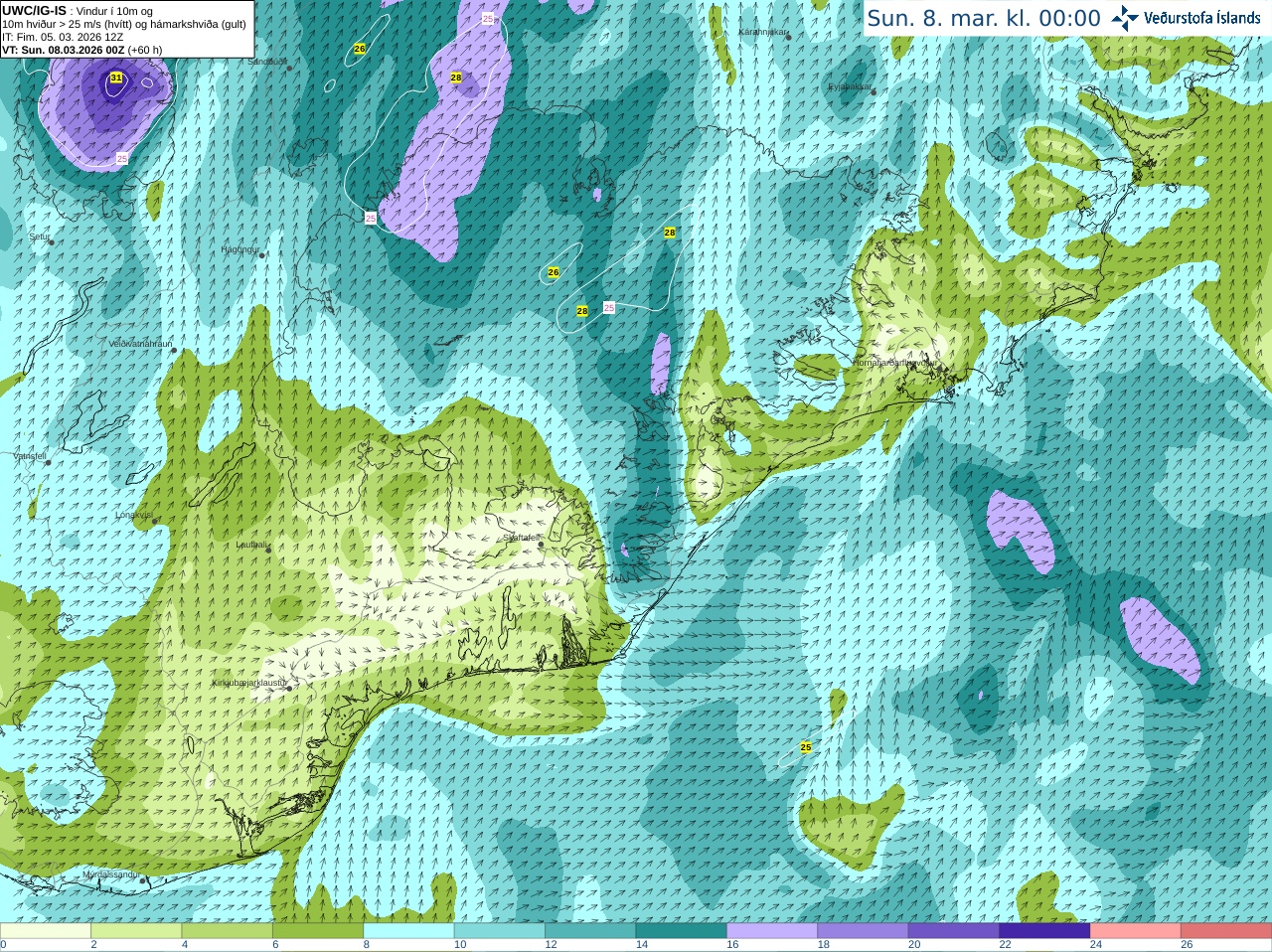The height and width of the screenshot is (952, 1272).
Task: Click the UWC/IG-IS model title
Action: coord(35,10)
